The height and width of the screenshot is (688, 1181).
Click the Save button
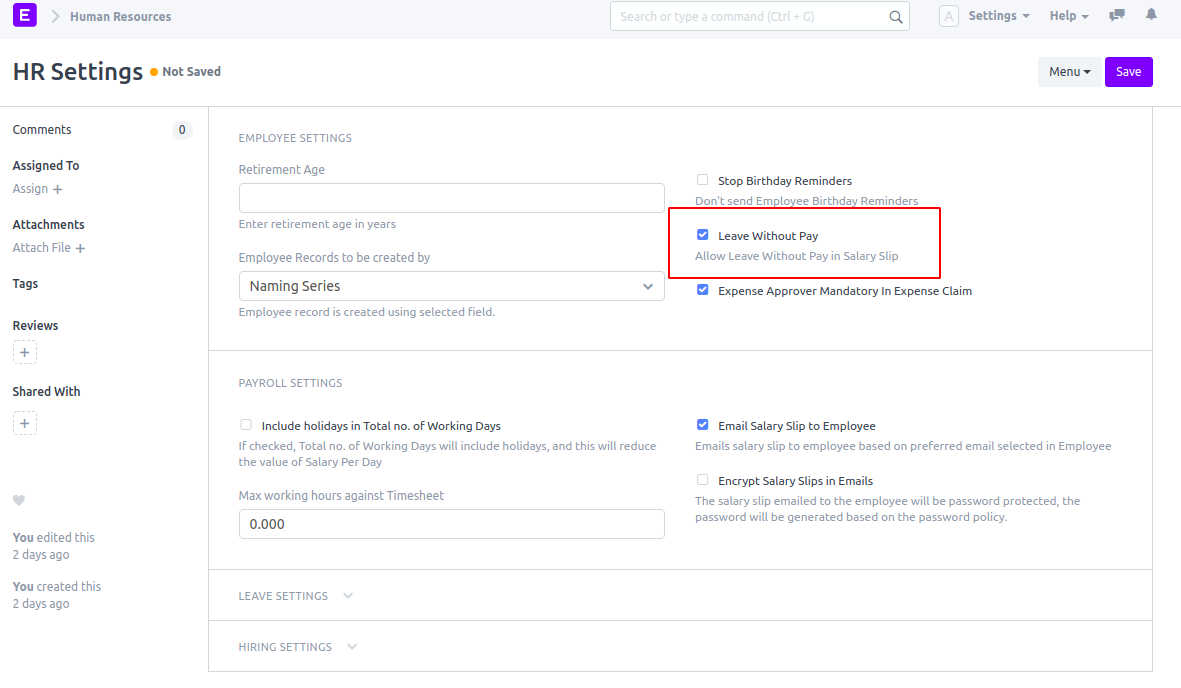coord(1128,71)
